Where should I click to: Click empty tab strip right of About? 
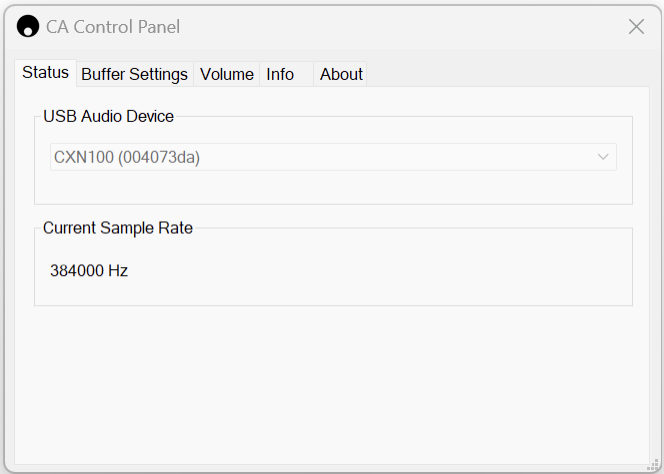coord(500,74)
